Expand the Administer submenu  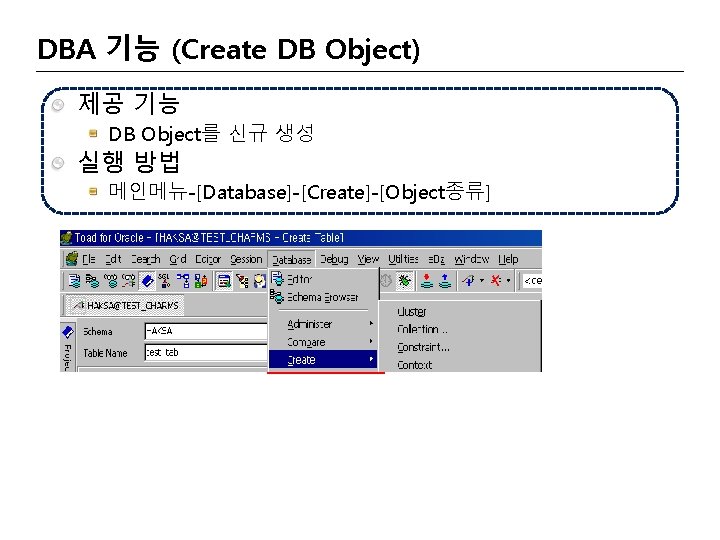pos(323,324)
